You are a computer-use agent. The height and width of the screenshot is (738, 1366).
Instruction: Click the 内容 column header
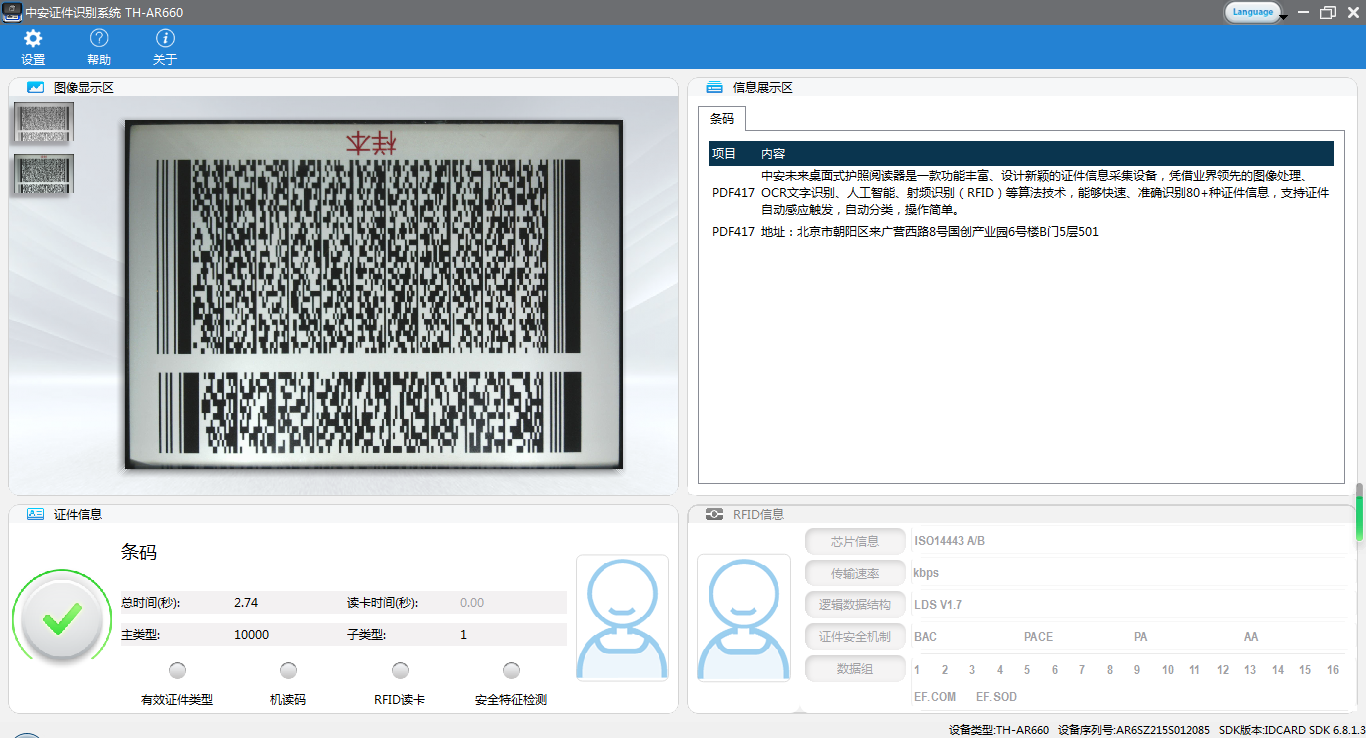(773, 153)
